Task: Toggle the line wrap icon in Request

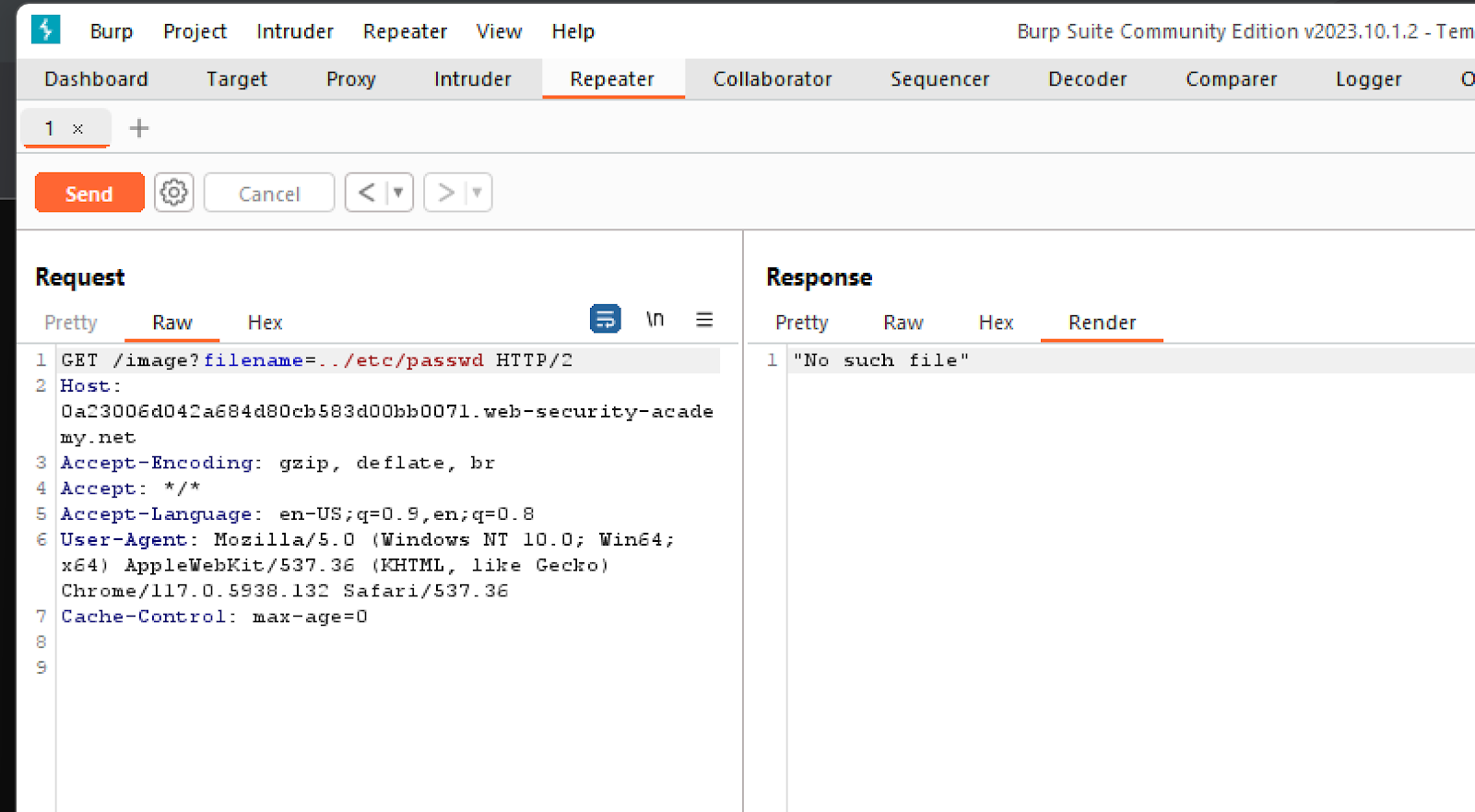Action: [x=605, y=319]
